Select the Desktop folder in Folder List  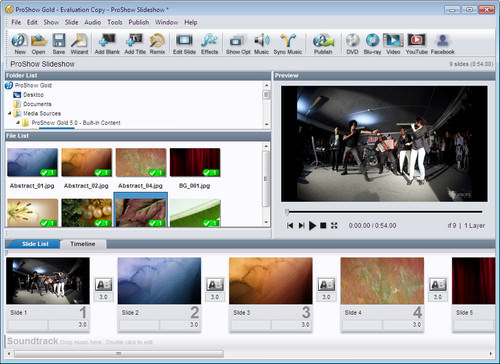pos(33,95)
